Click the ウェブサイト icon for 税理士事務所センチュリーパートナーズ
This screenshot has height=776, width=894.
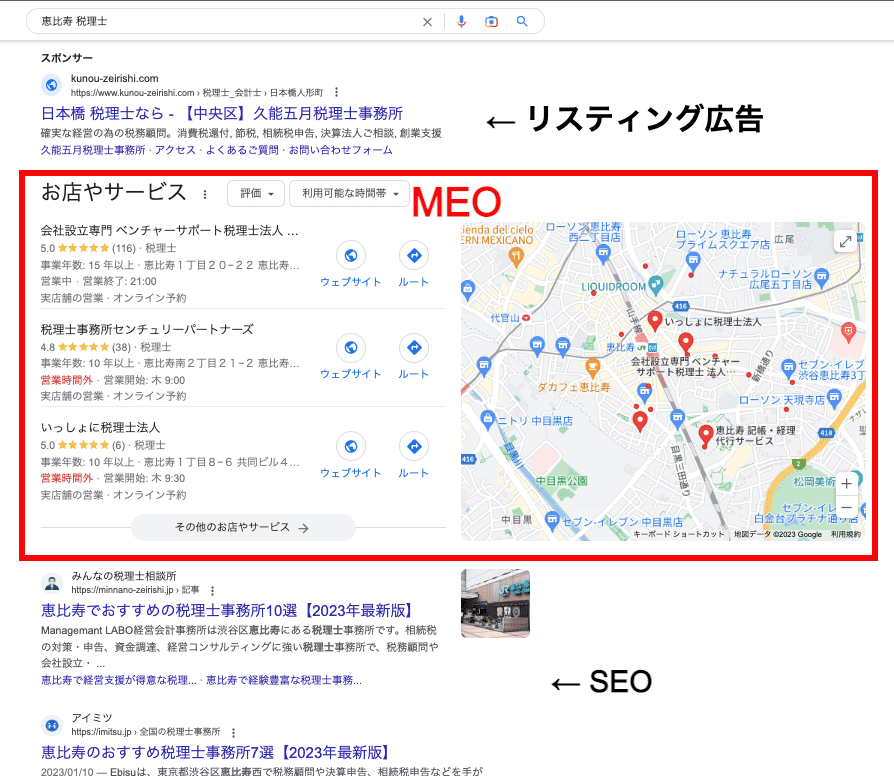tap(350, 347)
